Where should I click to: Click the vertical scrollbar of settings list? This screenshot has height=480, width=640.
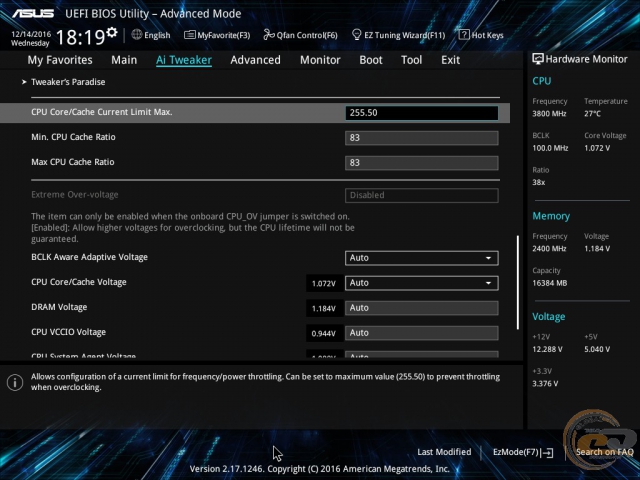518,282
